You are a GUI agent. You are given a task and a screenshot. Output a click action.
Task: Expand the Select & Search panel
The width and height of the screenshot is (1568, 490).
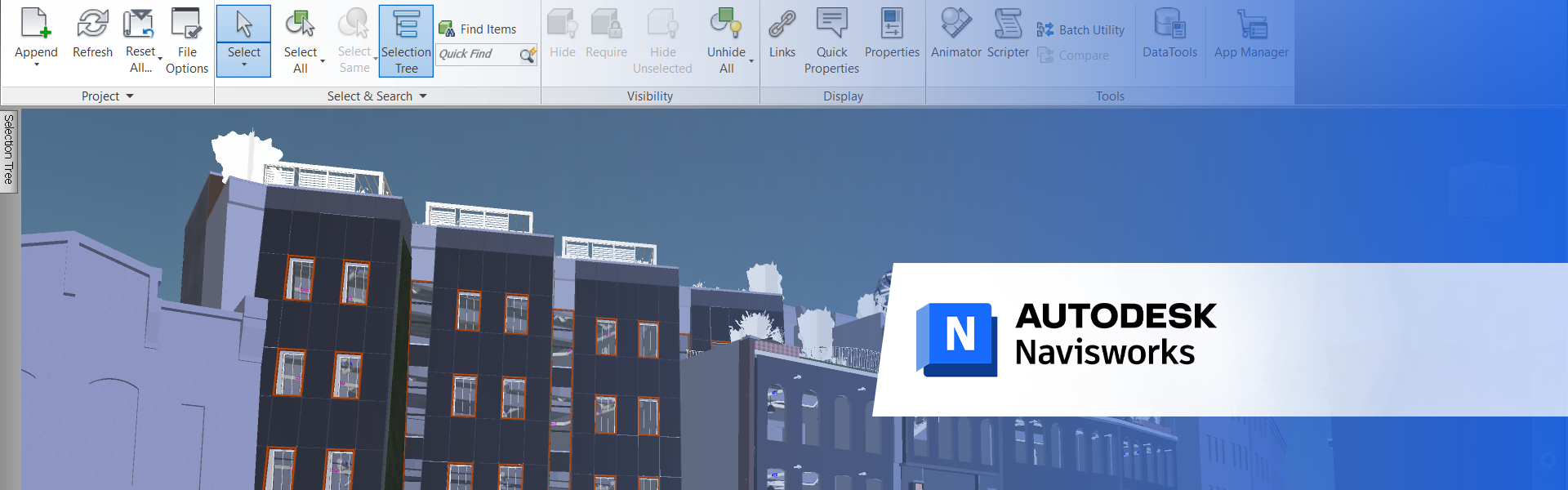click(x=423, y=96)
